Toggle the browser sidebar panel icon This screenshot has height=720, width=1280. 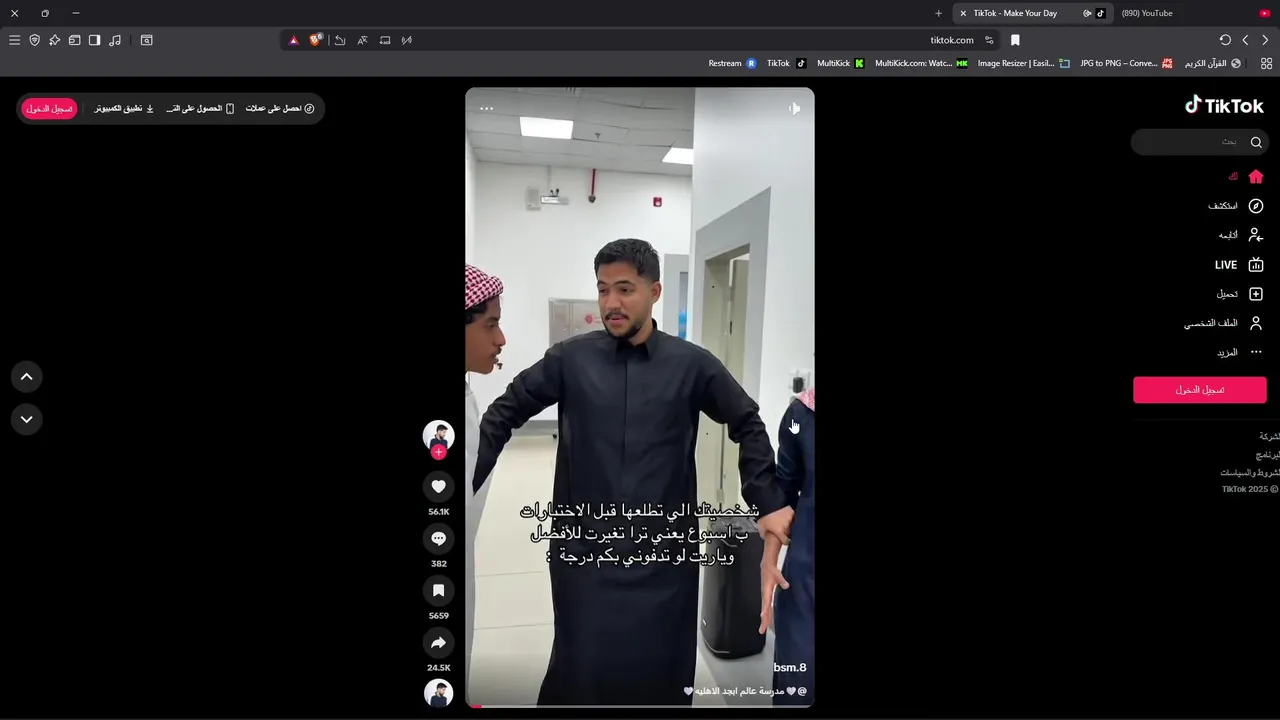94,40
